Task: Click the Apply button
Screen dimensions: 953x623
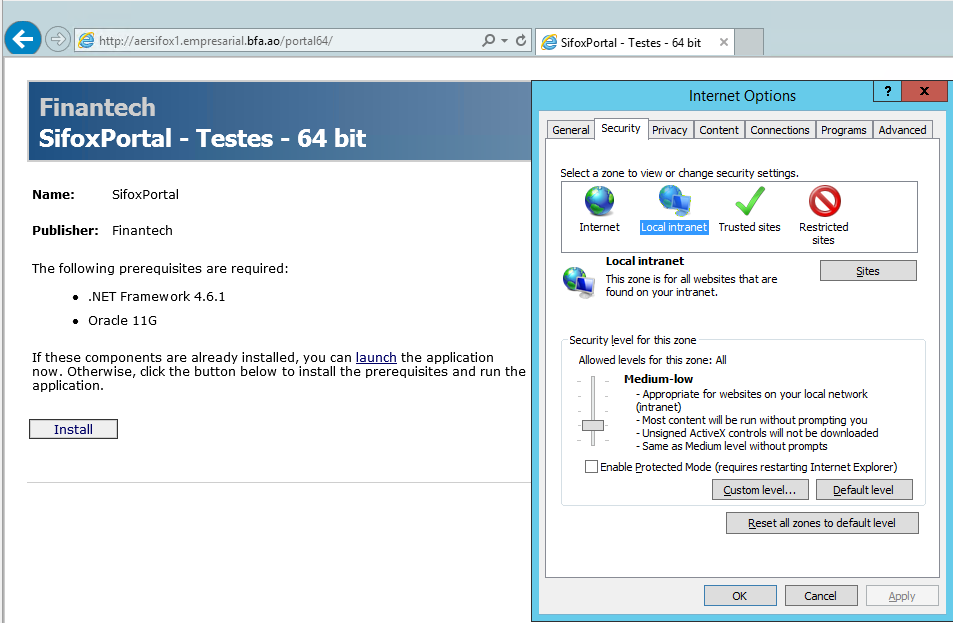Action: tap(902, 596)
